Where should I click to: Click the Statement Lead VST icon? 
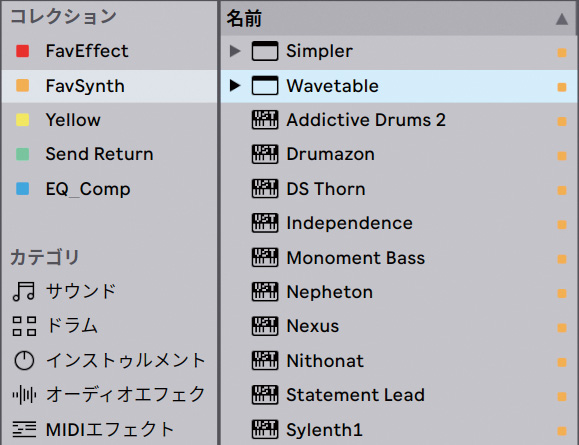[265, 395]
